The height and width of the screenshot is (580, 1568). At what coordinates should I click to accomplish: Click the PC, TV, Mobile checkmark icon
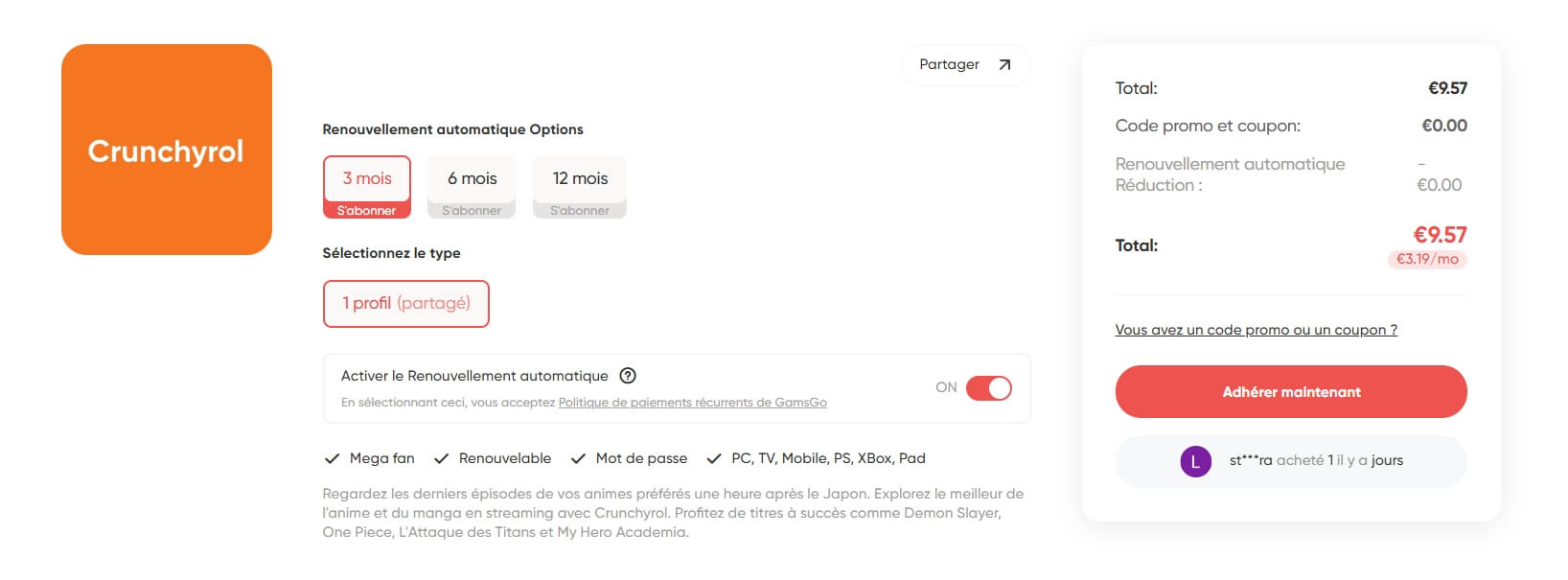point(713,459)
